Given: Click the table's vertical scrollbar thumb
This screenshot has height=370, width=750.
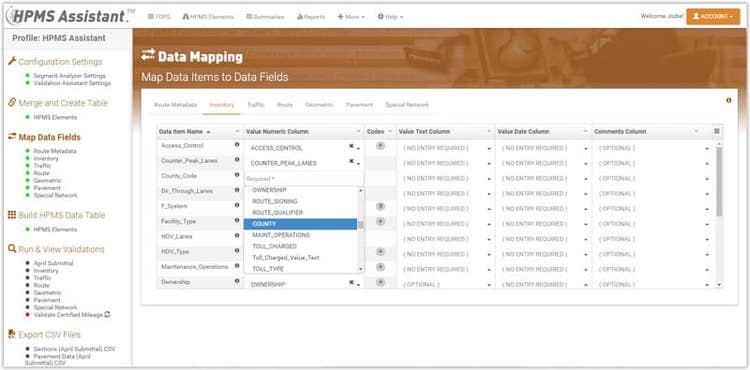Looking at the screenshot, I should pyautogui.click(x=718, y=181).
